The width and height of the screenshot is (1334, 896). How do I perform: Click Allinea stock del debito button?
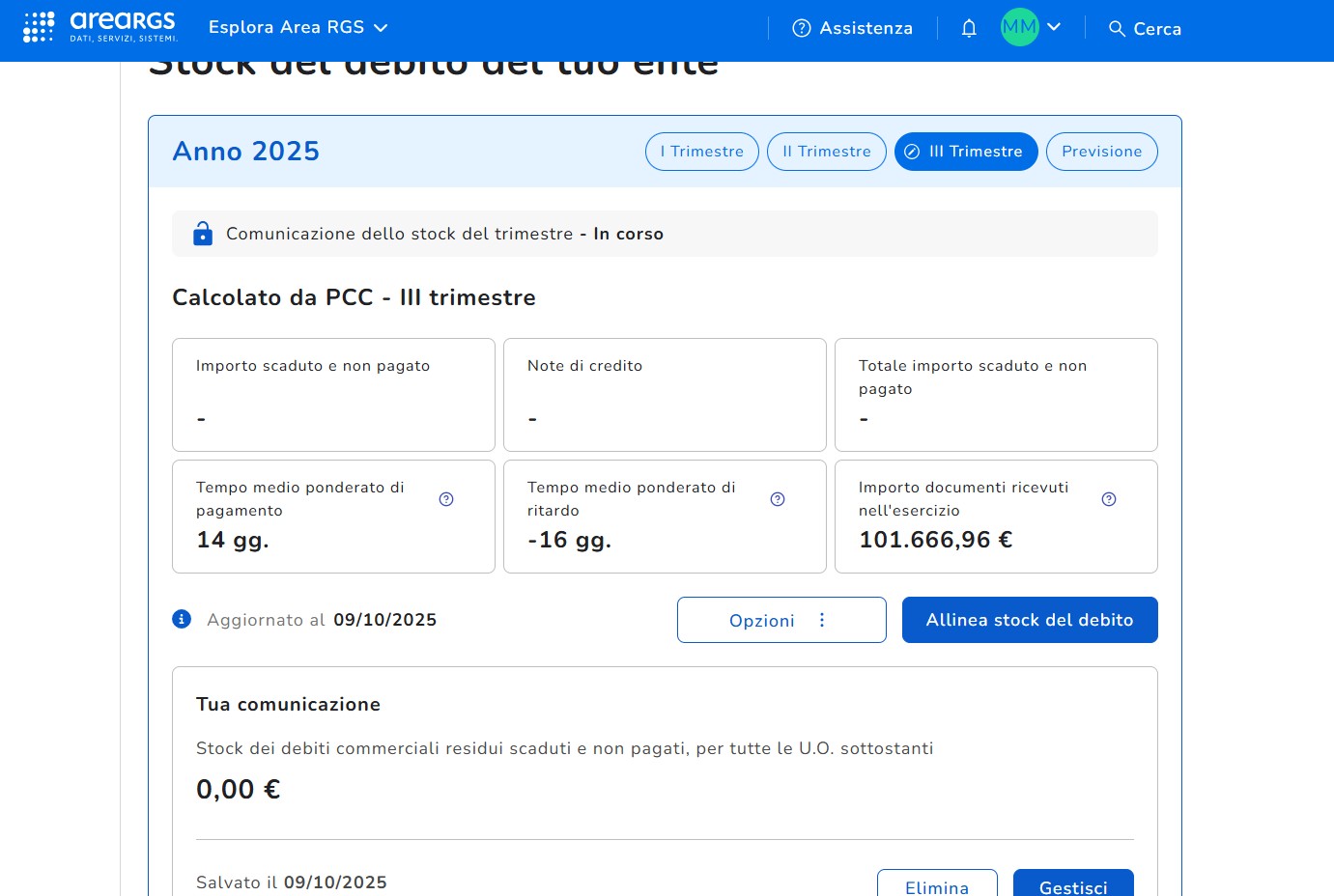[1029, 620]
